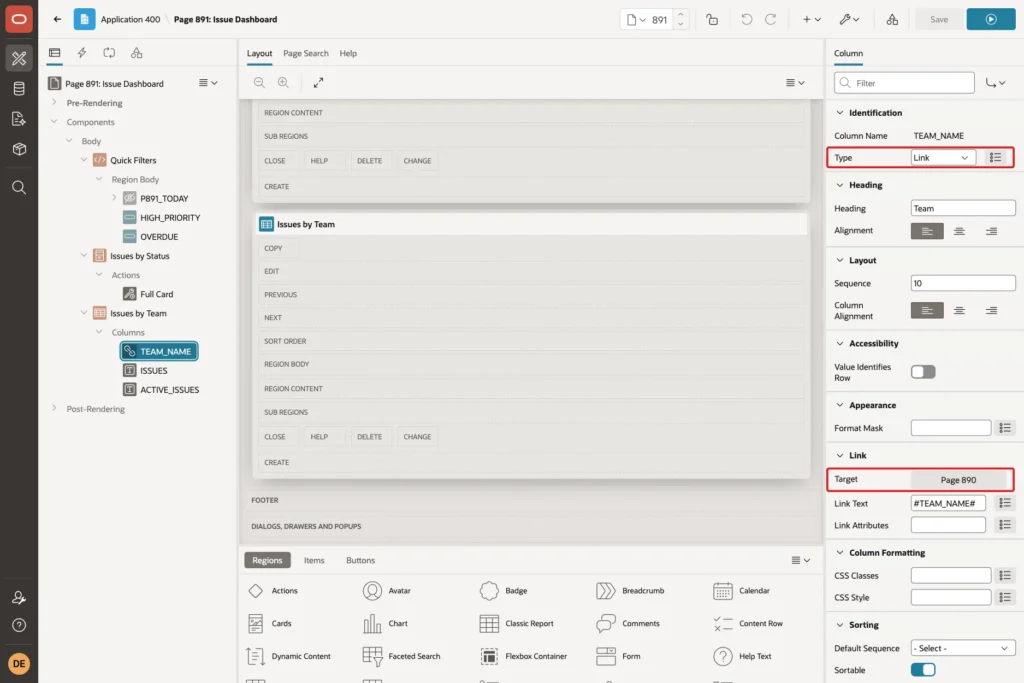Screen dimensions: 1024x683
Task: Open the layout options menu
Action: [x=795, y=82]
